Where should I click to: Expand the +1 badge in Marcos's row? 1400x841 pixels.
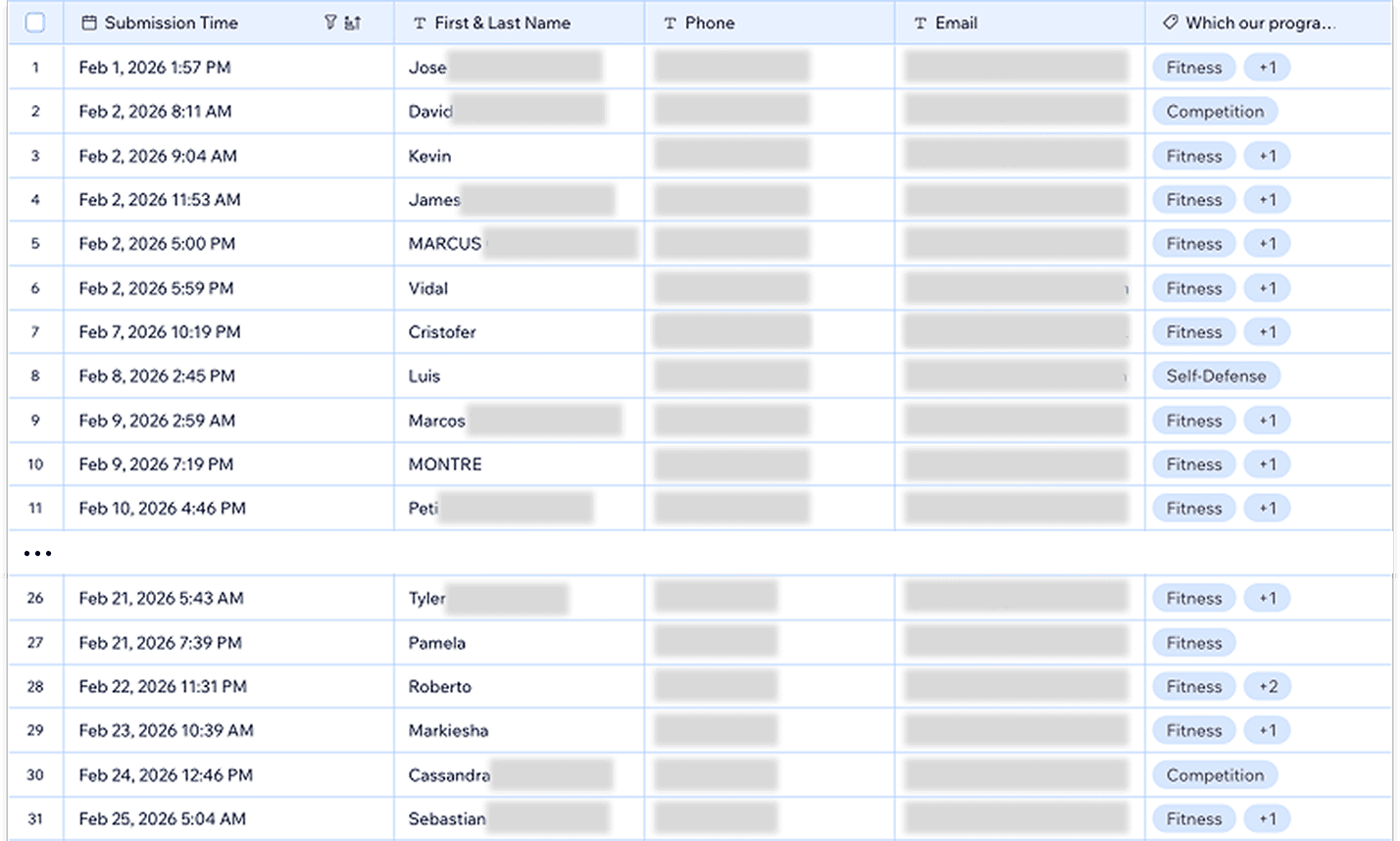click(1268, 420)
